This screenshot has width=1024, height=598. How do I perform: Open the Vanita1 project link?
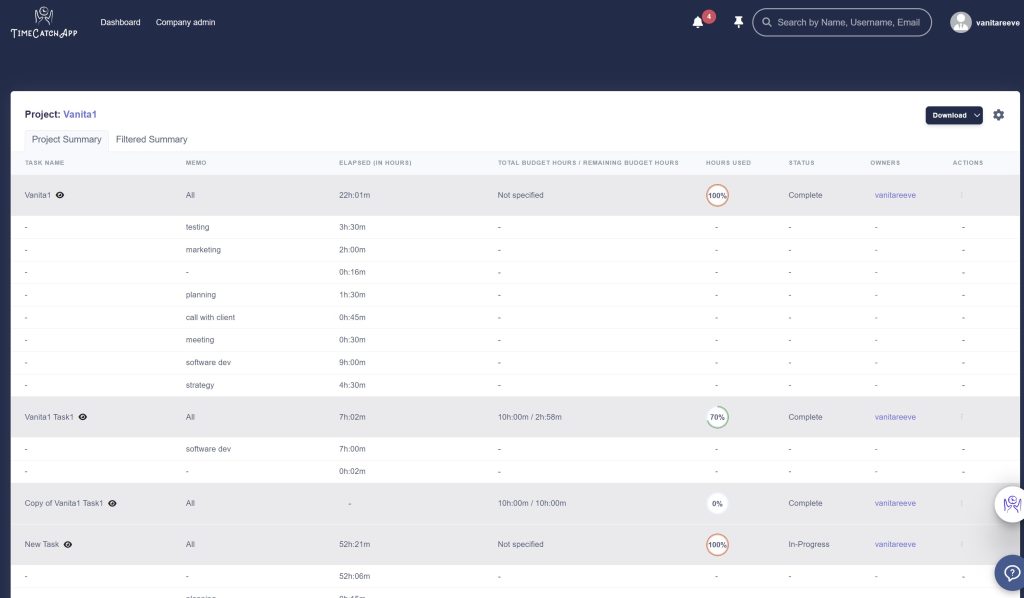click(x=80, y=115)
